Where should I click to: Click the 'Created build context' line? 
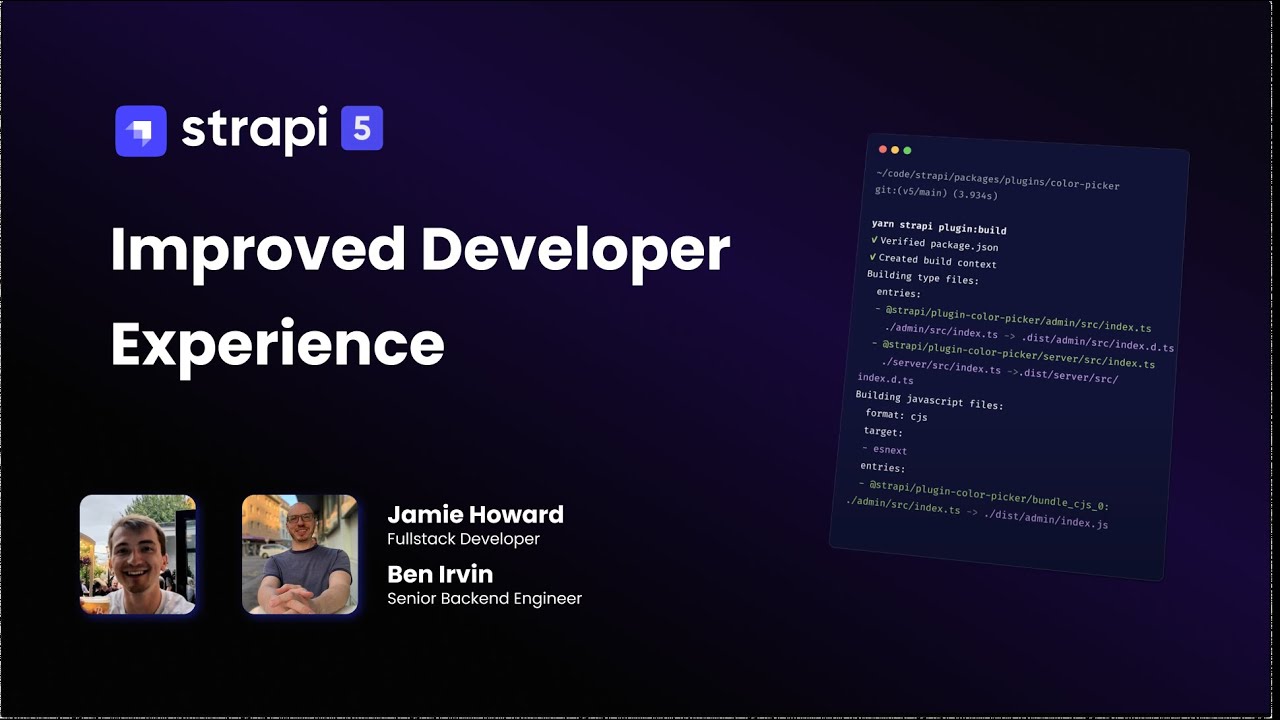pos(933,261)
